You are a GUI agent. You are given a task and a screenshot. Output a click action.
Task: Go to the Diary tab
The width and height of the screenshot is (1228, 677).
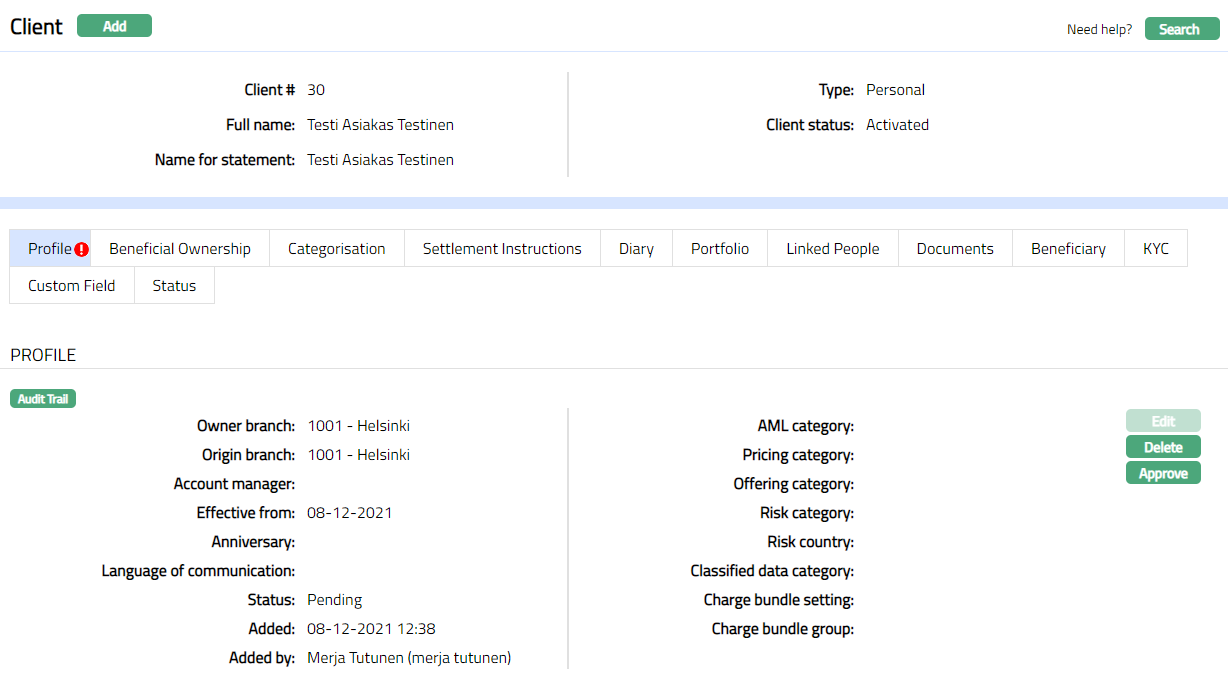(x=636, y=249)
